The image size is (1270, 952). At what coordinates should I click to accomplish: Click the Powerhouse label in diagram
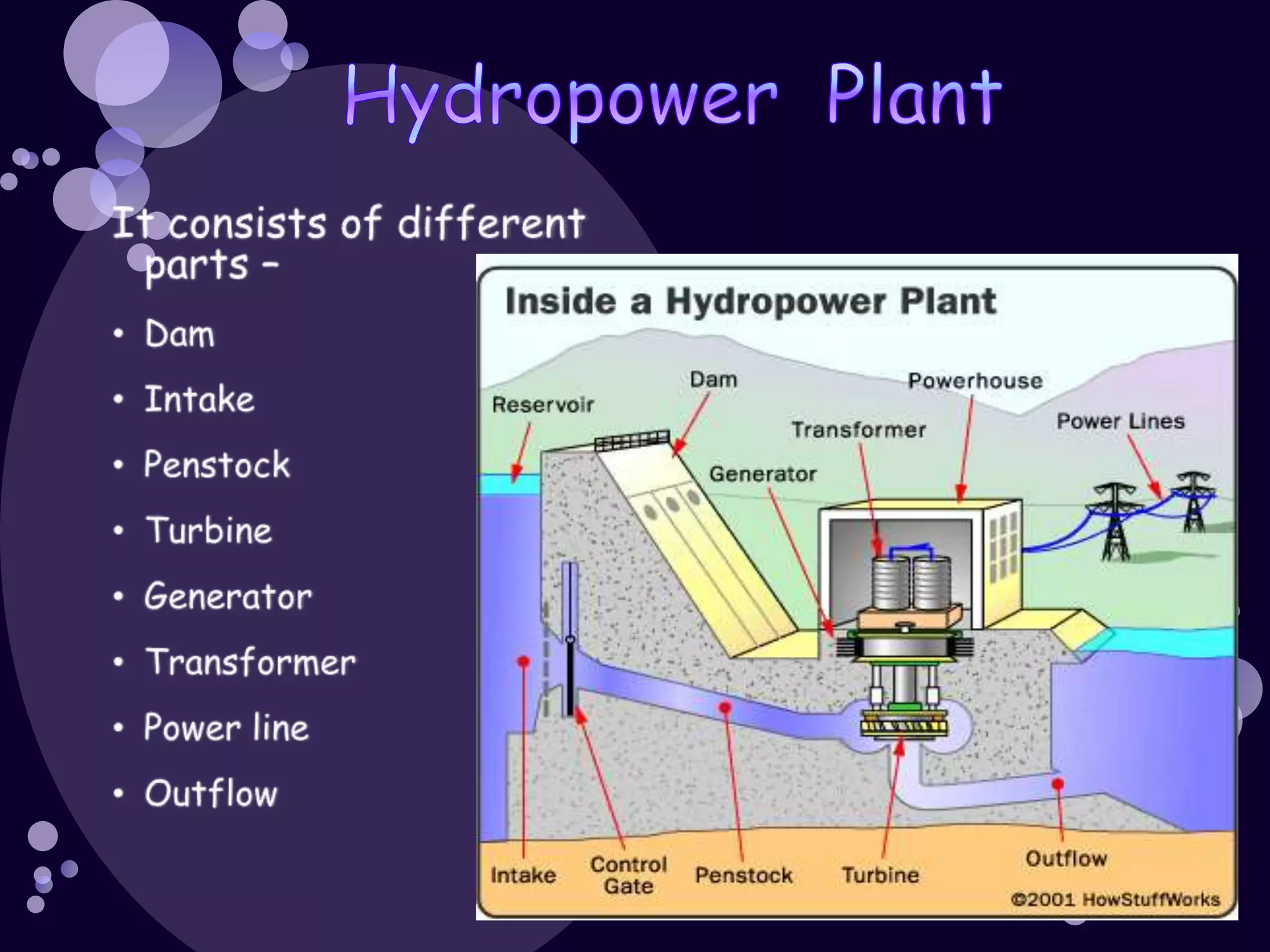click(x=975, y=381)
